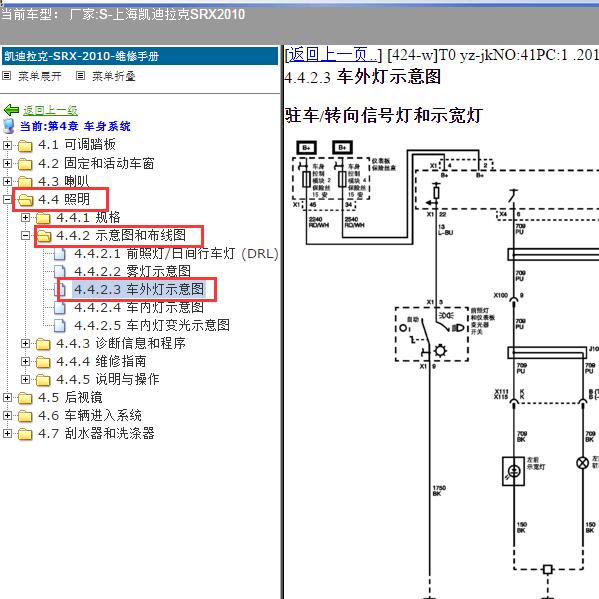
Task: Click the 返回上一页 link
Action: point(332,55)
